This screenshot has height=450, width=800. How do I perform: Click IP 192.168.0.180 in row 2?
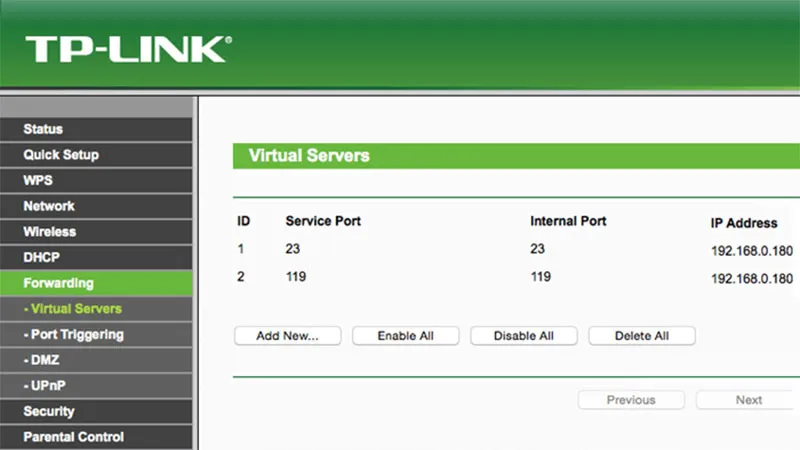(752, 279)
